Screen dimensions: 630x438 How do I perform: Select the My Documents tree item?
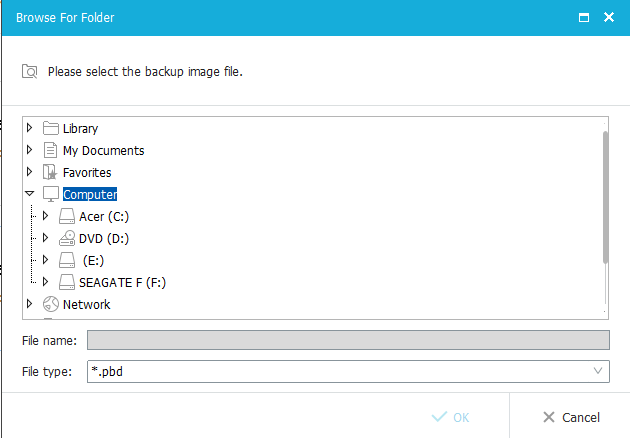tap(103, 150)
